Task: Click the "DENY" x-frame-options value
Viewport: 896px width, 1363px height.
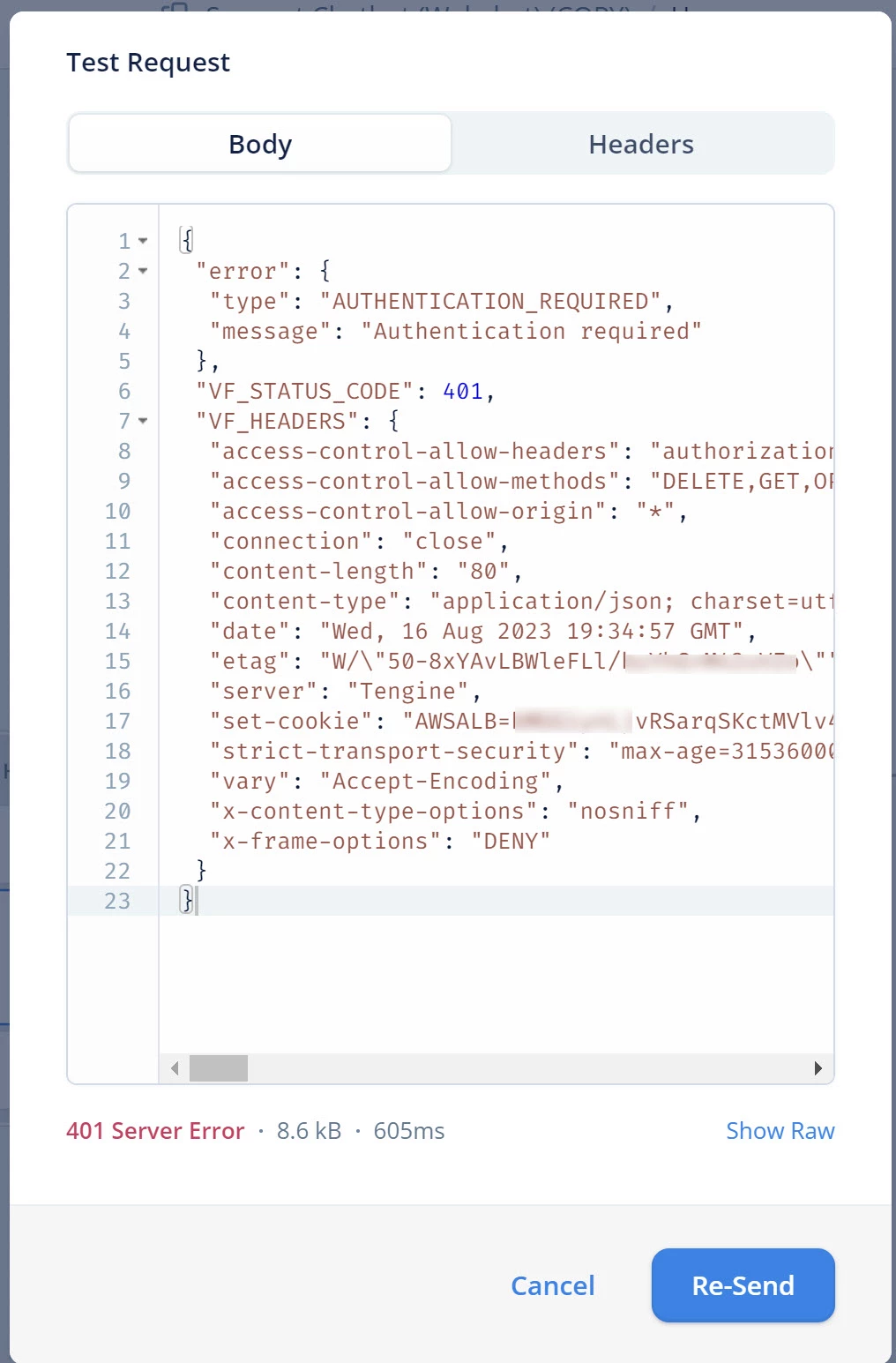Action: point(511,842)
